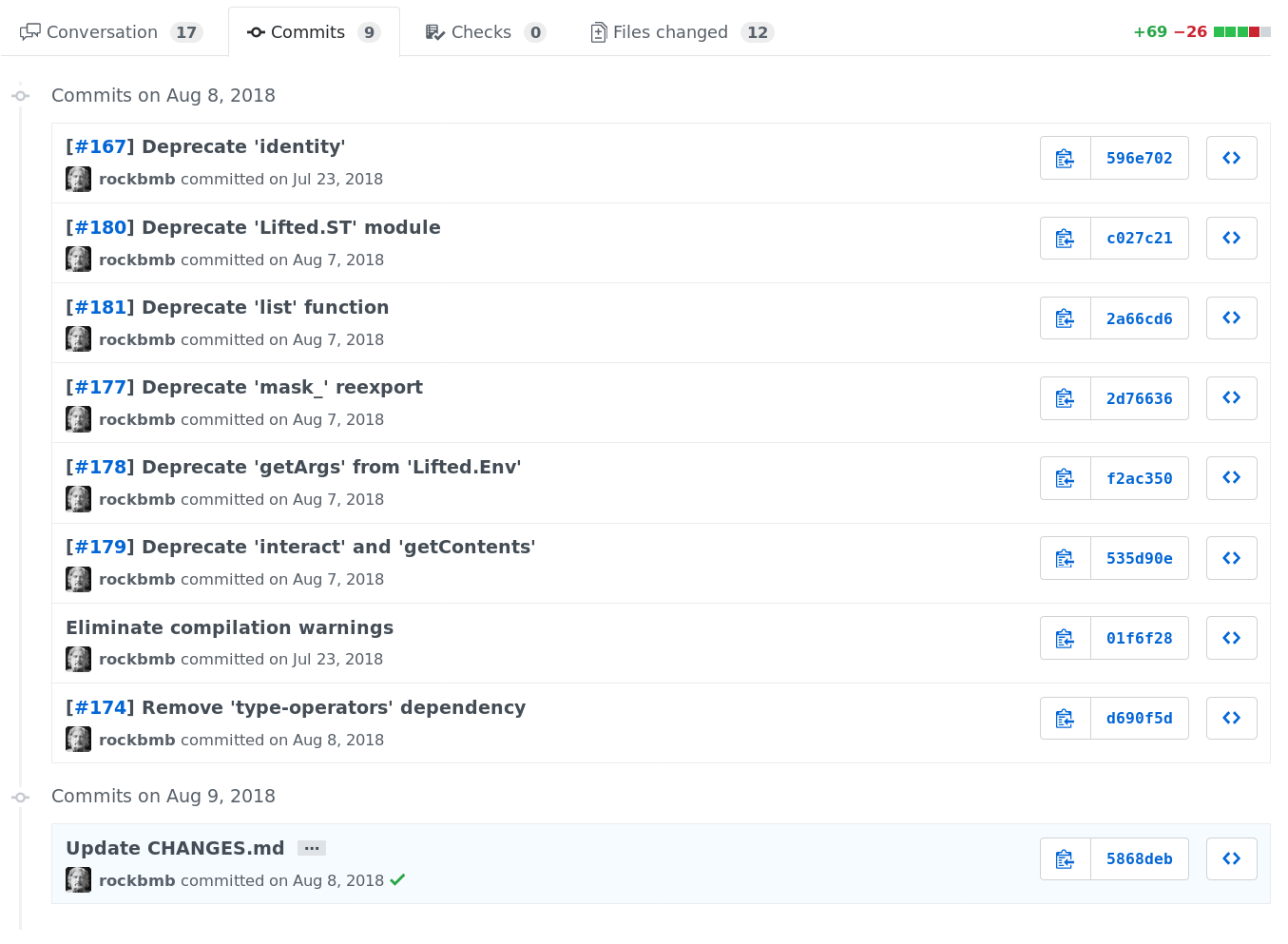Open commit hash 596e702
The image size is (1288, 944).
click(1140, 158)
